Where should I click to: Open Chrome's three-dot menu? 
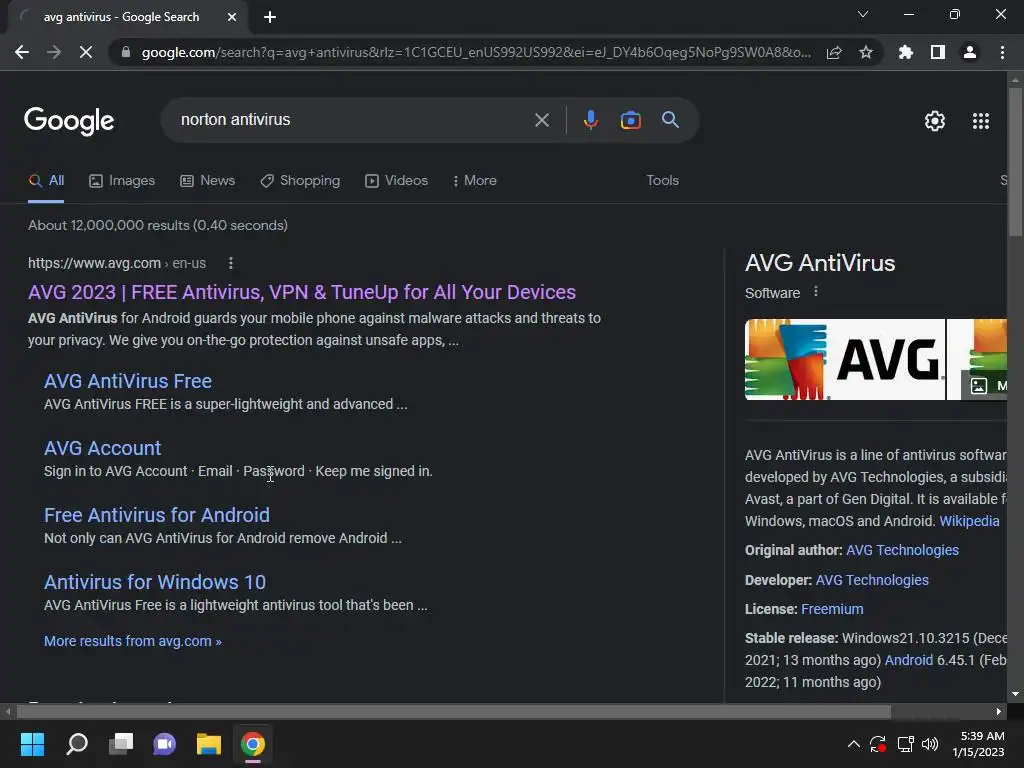pyautogui.click(x=1002, y=52)
